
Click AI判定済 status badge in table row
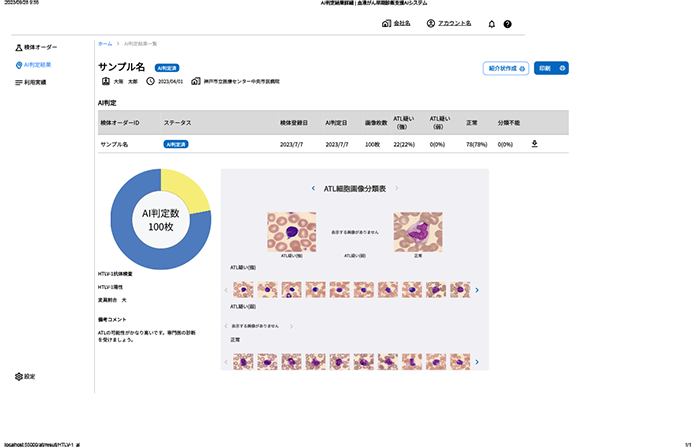click(x=176, y=144)
